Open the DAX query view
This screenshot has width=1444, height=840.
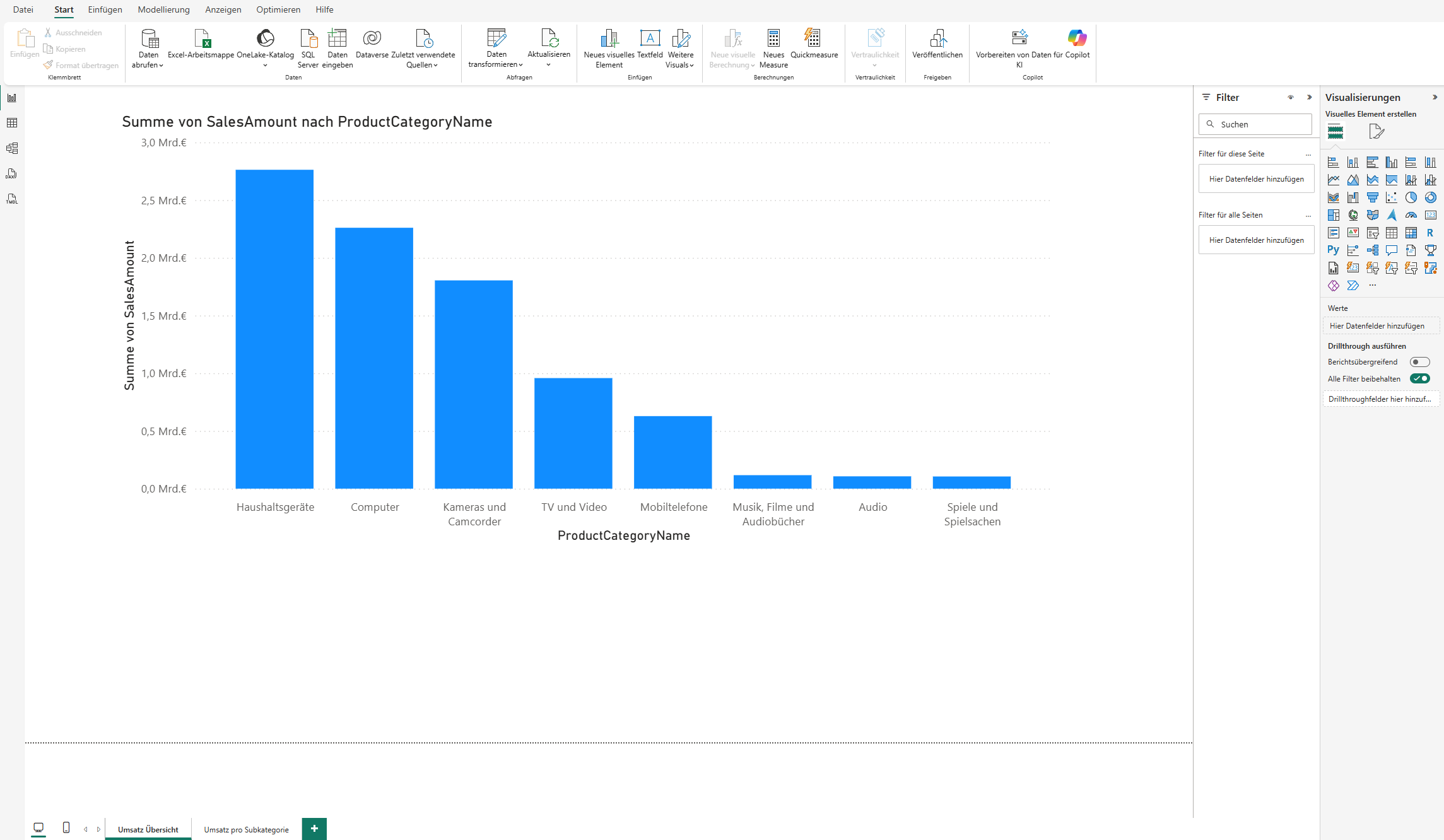pyautogui.click(x=11, y=173)
